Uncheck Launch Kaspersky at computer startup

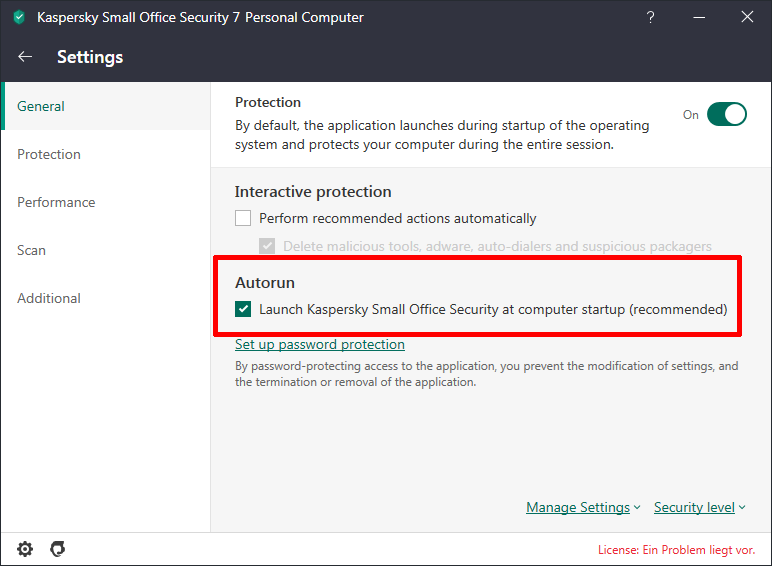pyautogui.click(x=243, y=309)
